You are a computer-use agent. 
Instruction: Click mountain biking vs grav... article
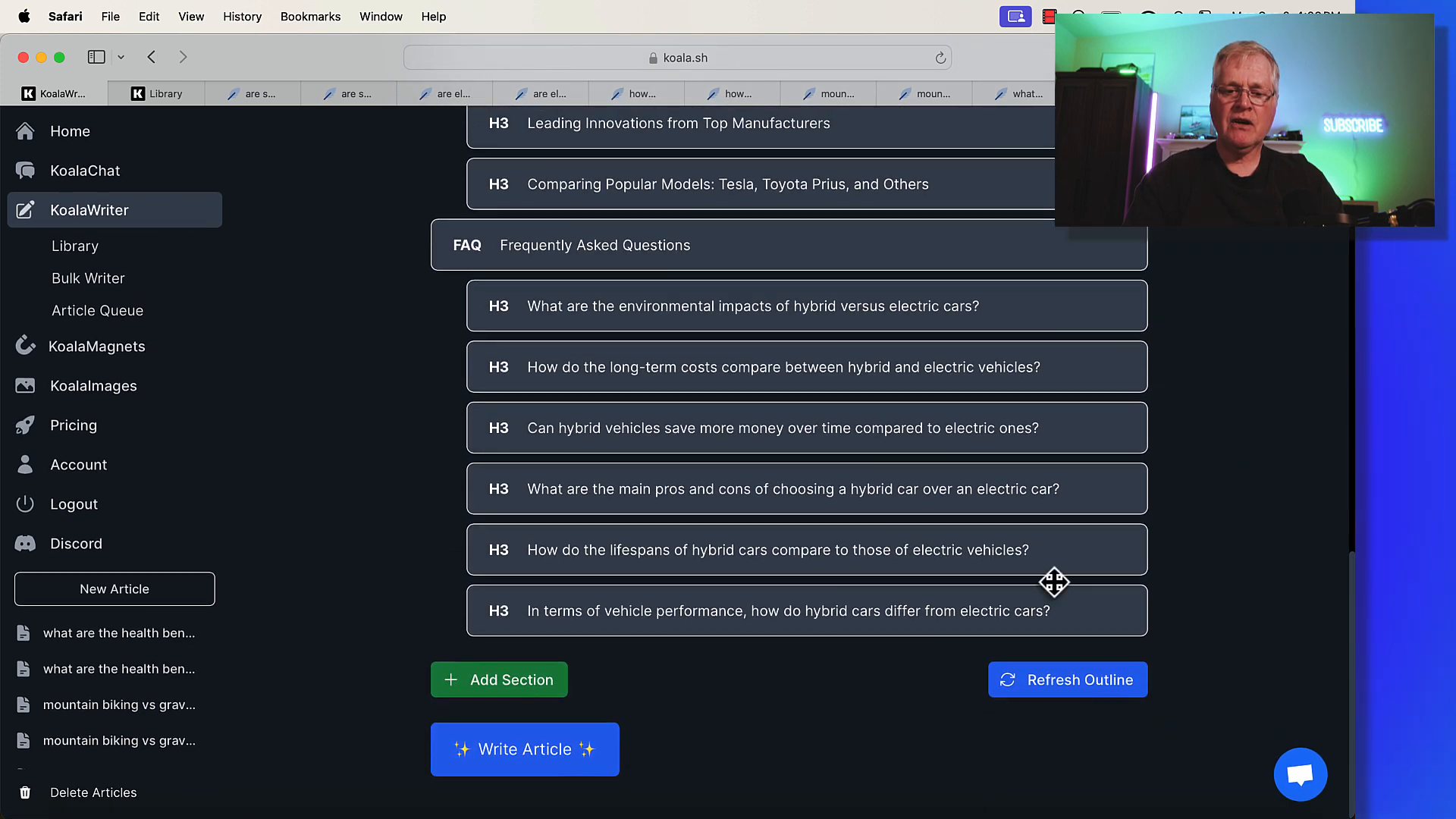(x=119, y=704)
